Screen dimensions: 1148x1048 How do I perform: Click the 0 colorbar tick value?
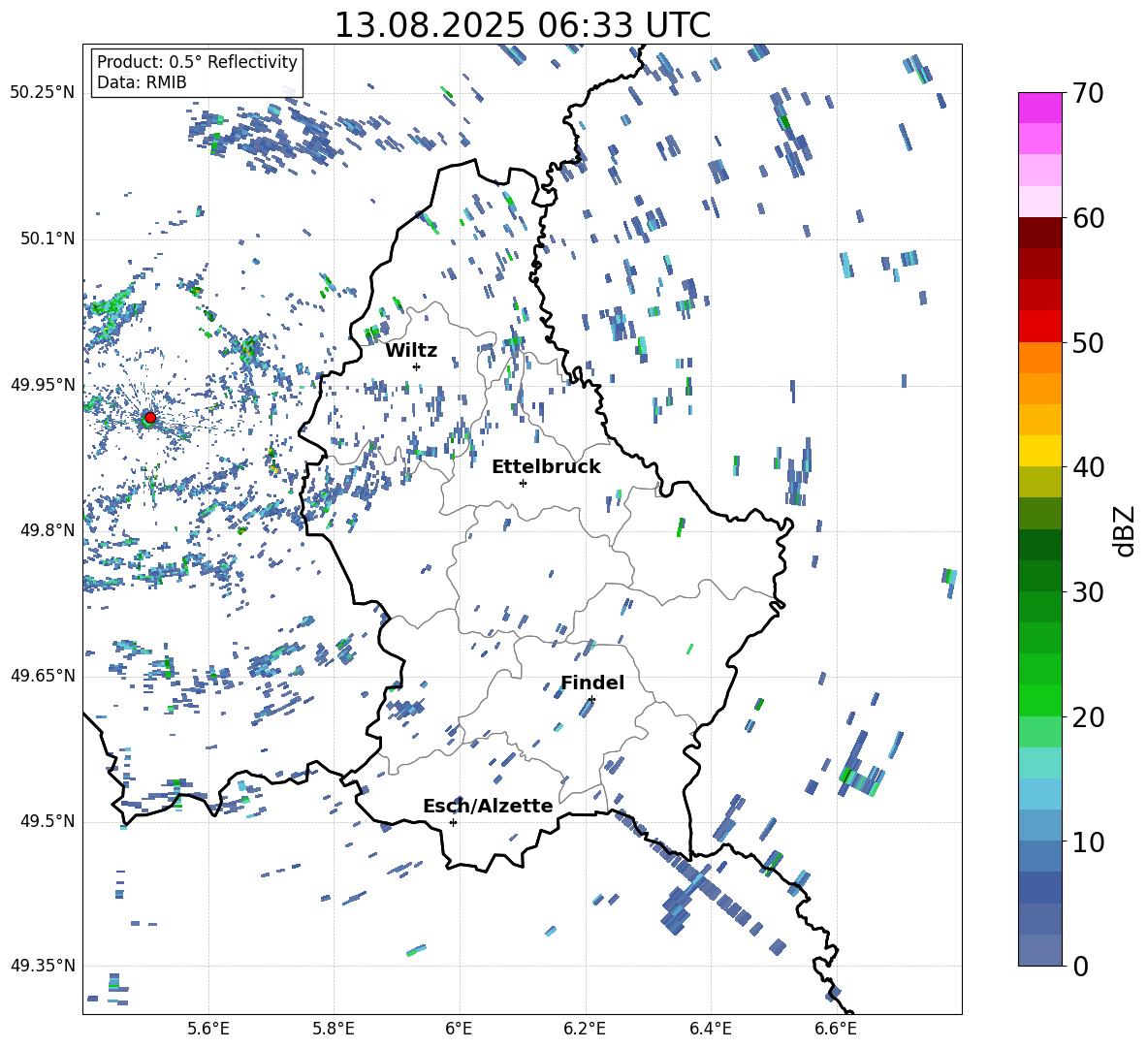pyautogui.click(x=1080, y=967)
